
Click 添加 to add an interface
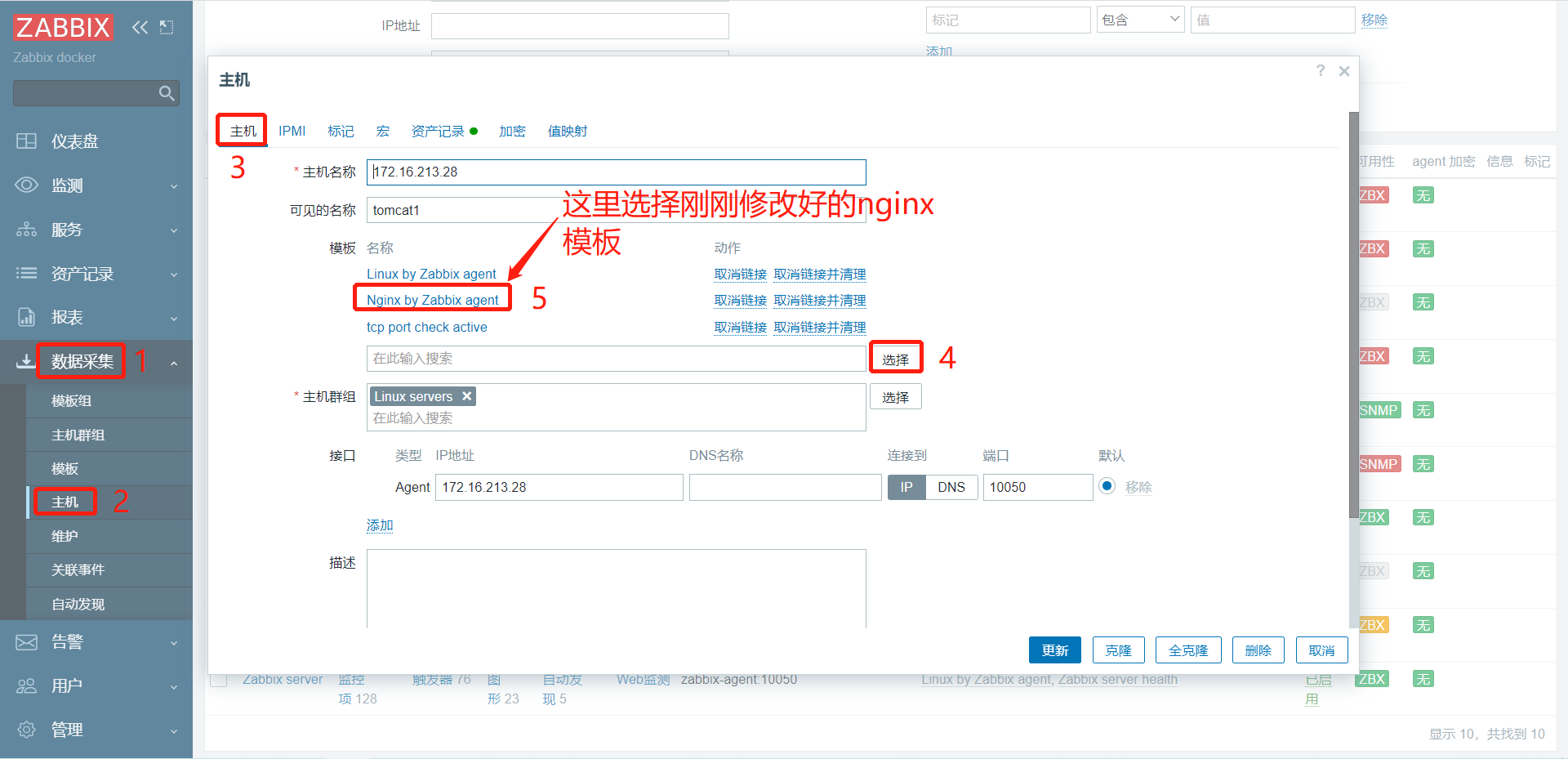point(380,525)
